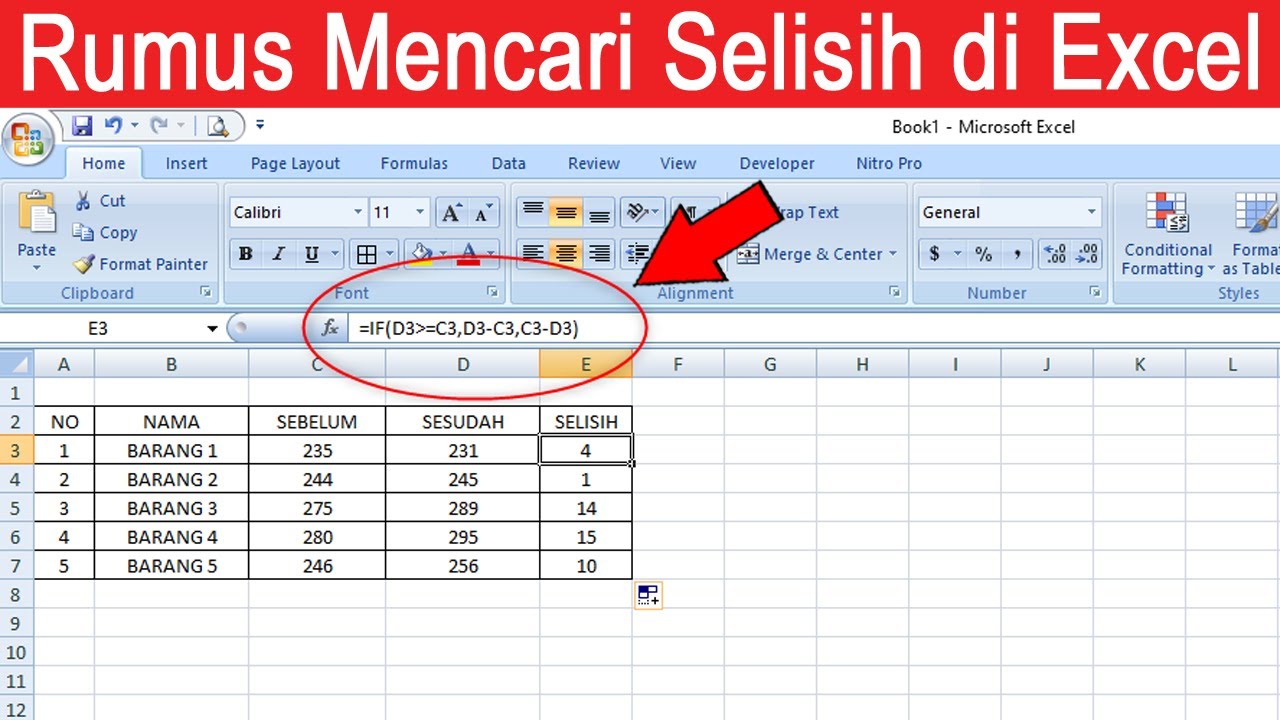Open the General number format dropdown

(1091, 212)
